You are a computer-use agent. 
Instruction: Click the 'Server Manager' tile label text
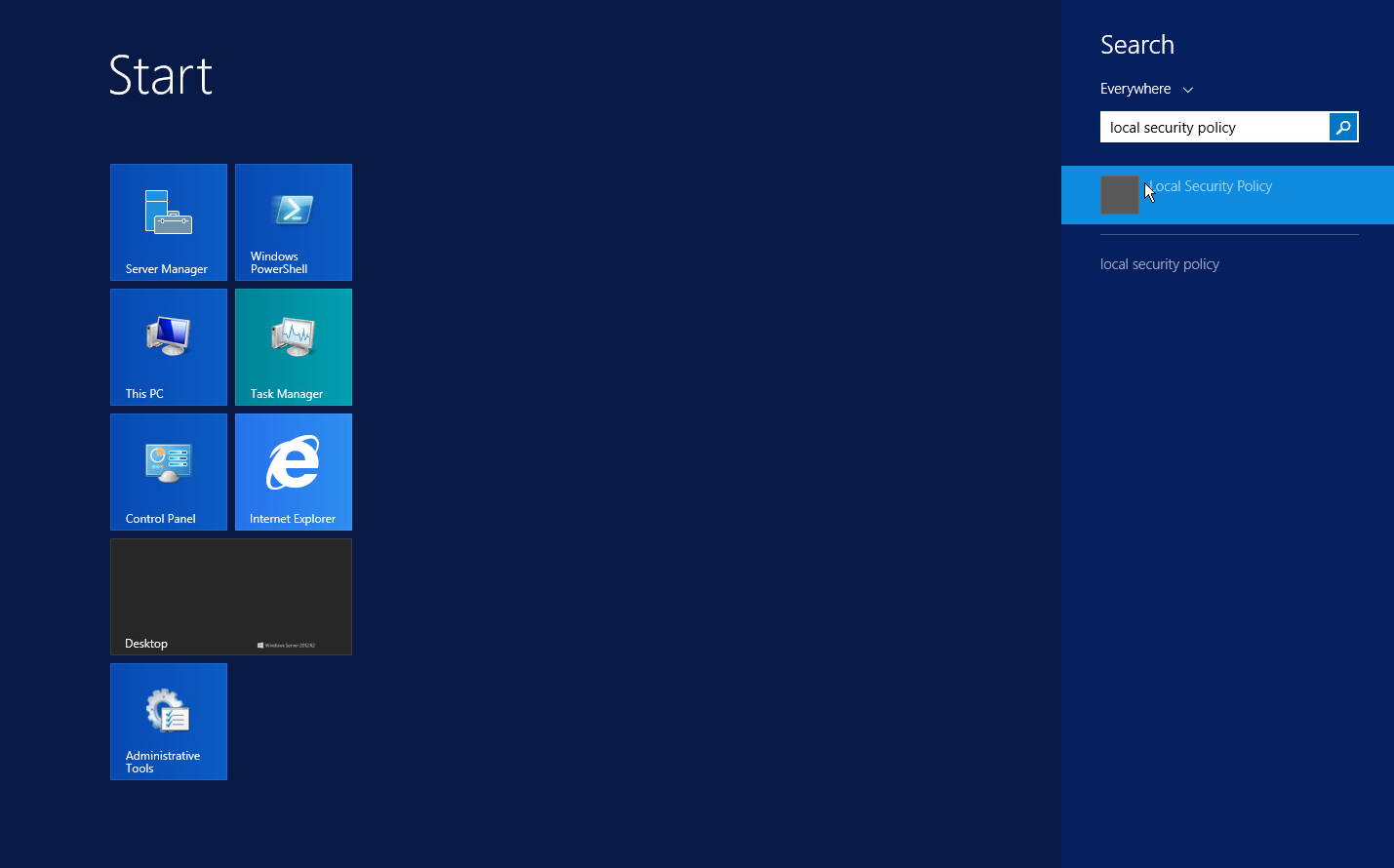coord(167,269)
